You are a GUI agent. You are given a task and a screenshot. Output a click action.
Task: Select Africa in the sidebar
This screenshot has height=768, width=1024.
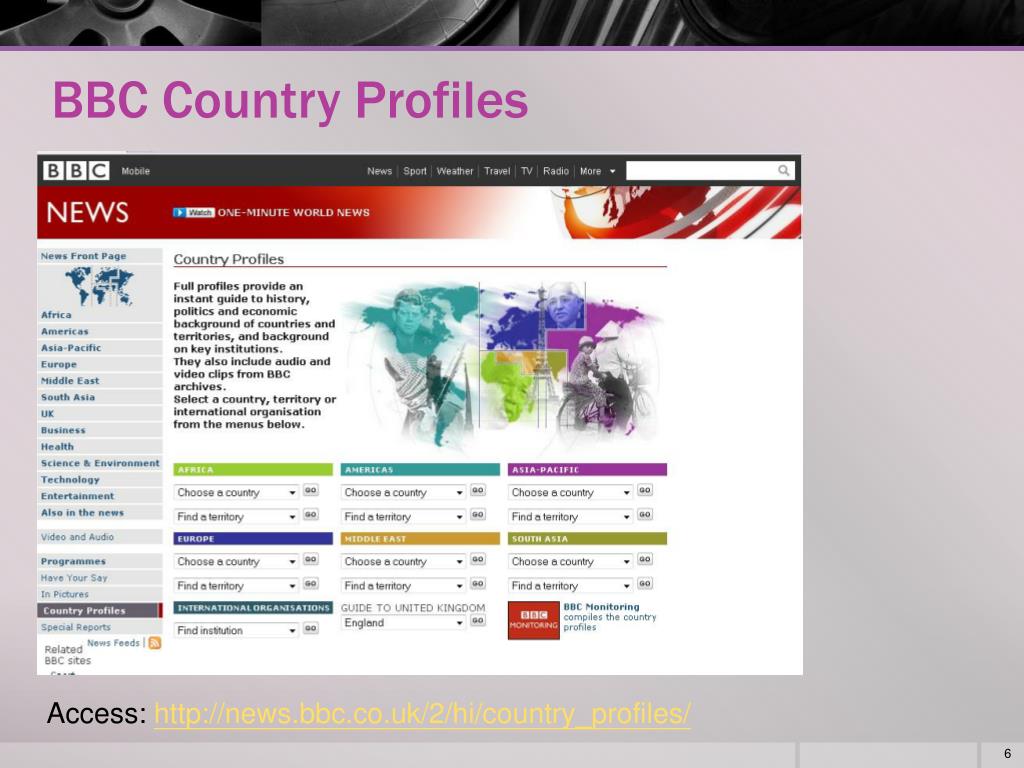[100, 315]
